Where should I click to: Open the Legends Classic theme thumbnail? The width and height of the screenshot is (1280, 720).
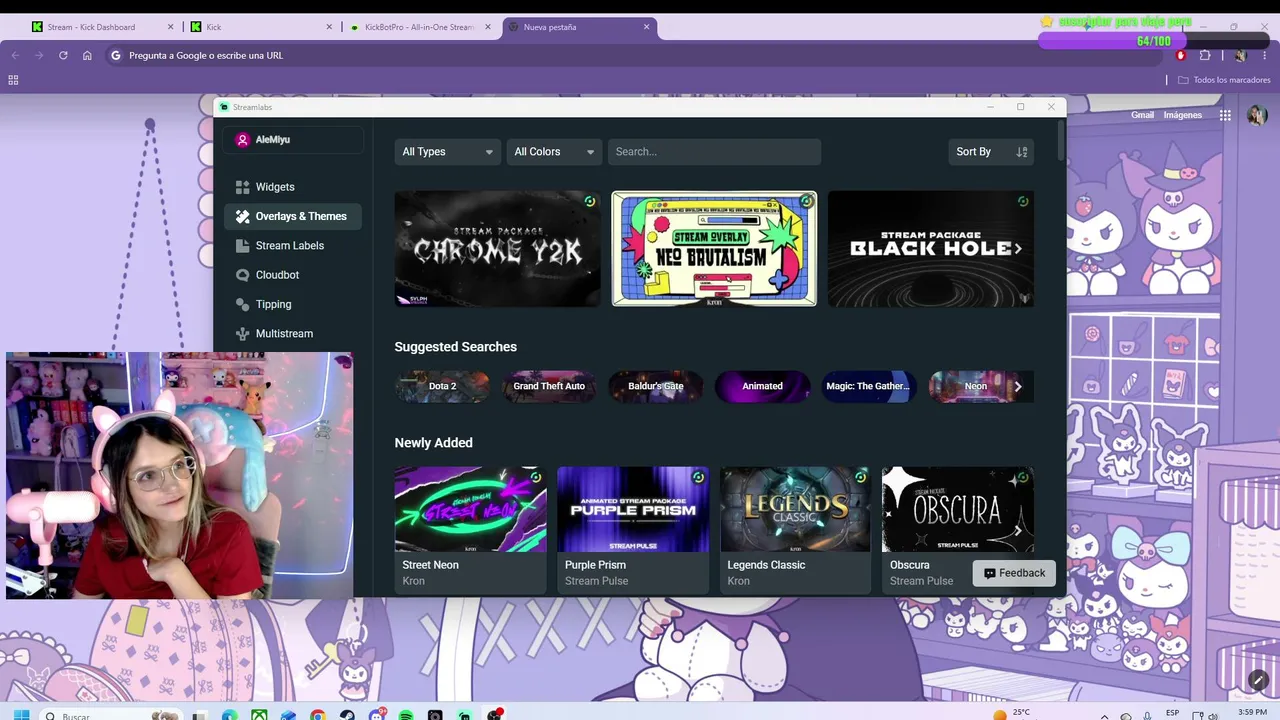tap(796, 509)
